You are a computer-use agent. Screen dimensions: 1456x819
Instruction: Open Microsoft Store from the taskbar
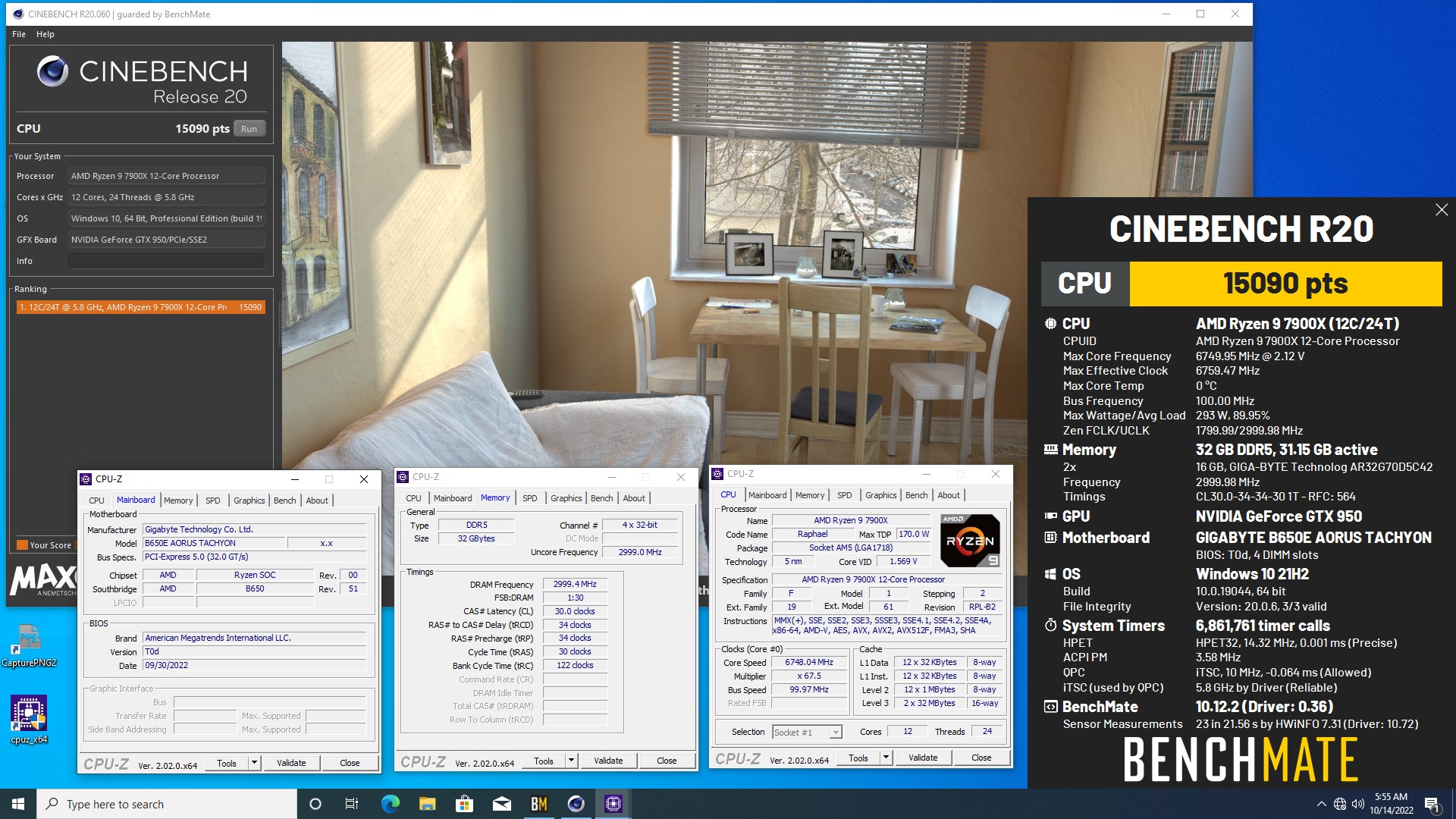(x=464, y=804)
